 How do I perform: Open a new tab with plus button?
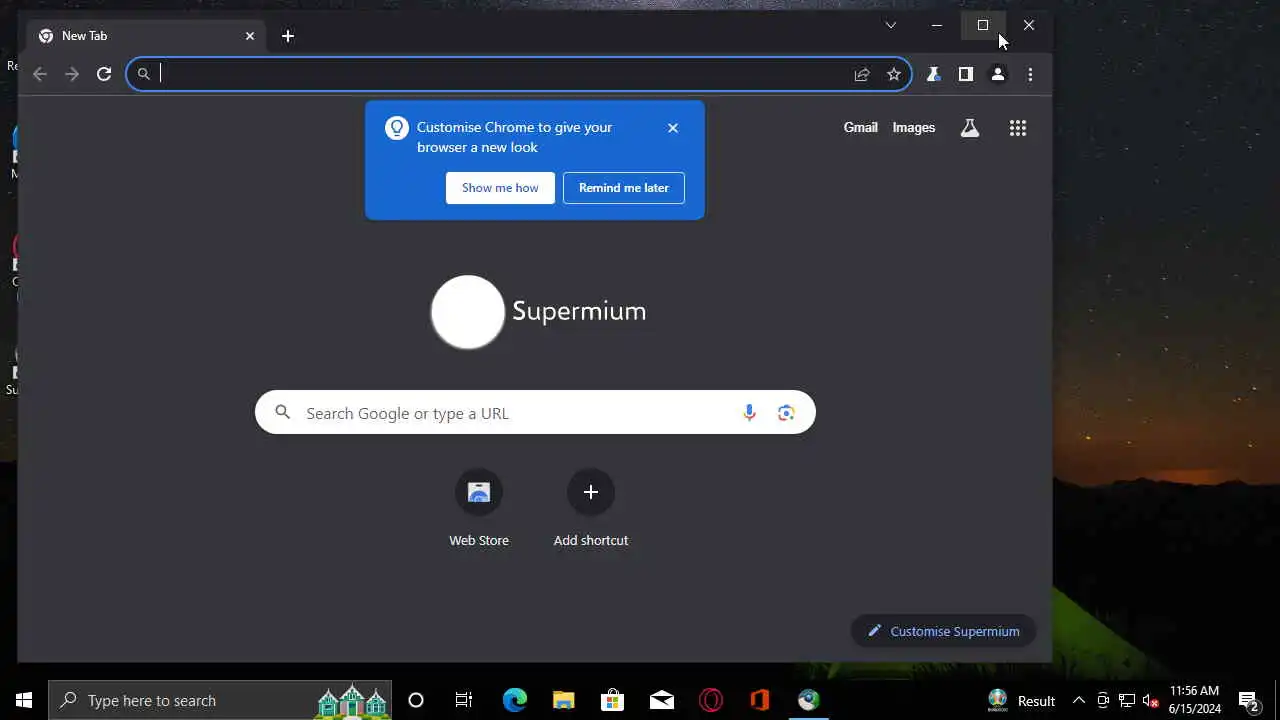288,36
